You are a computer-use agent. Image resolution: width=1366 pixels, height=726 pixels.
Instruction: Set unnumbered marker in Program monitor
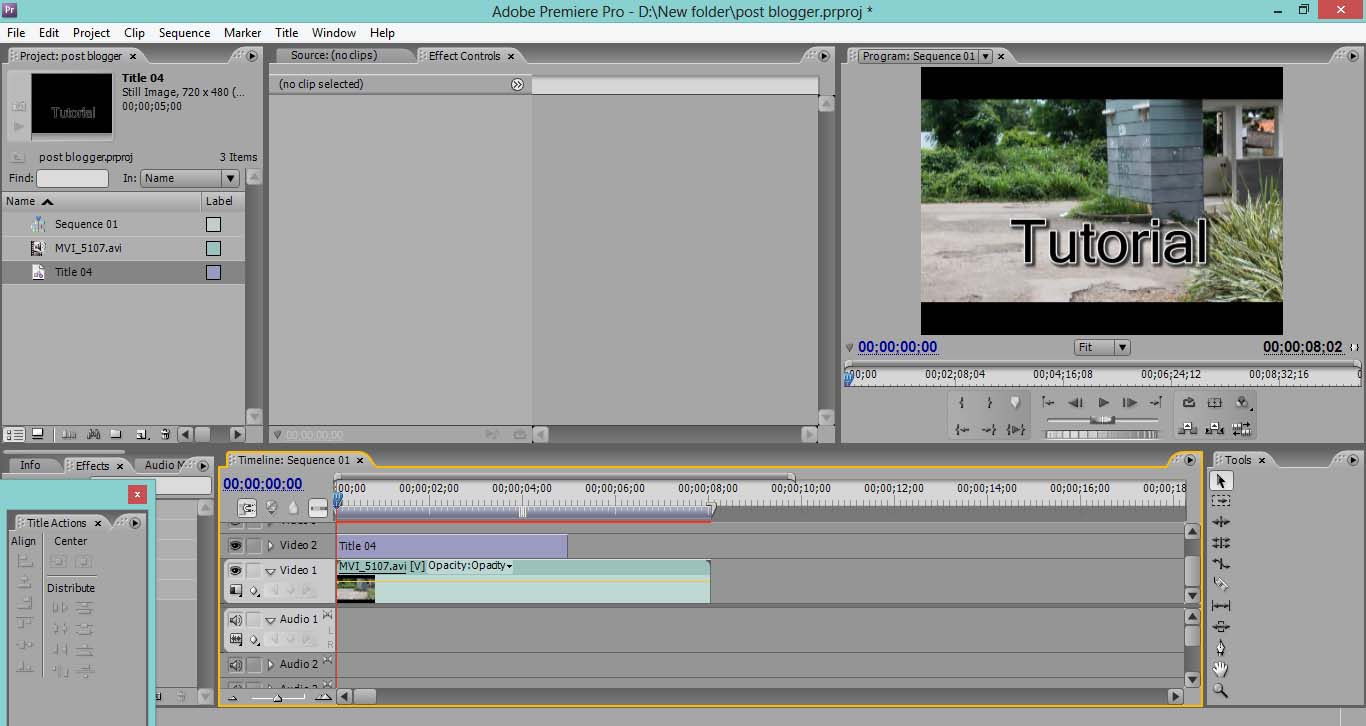tap(1016, 402)
